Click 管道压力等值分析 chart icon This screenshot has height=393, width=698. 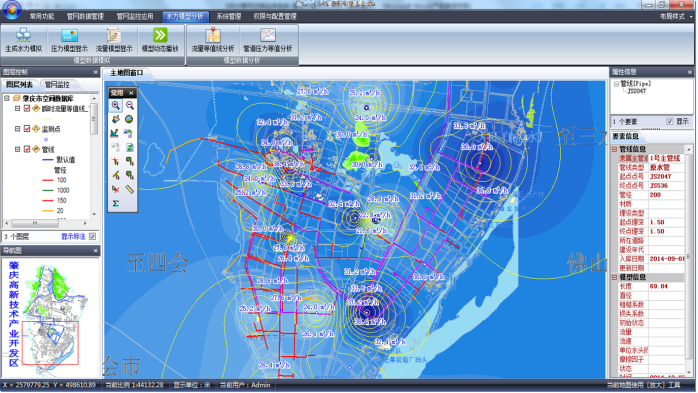(268, 35)
